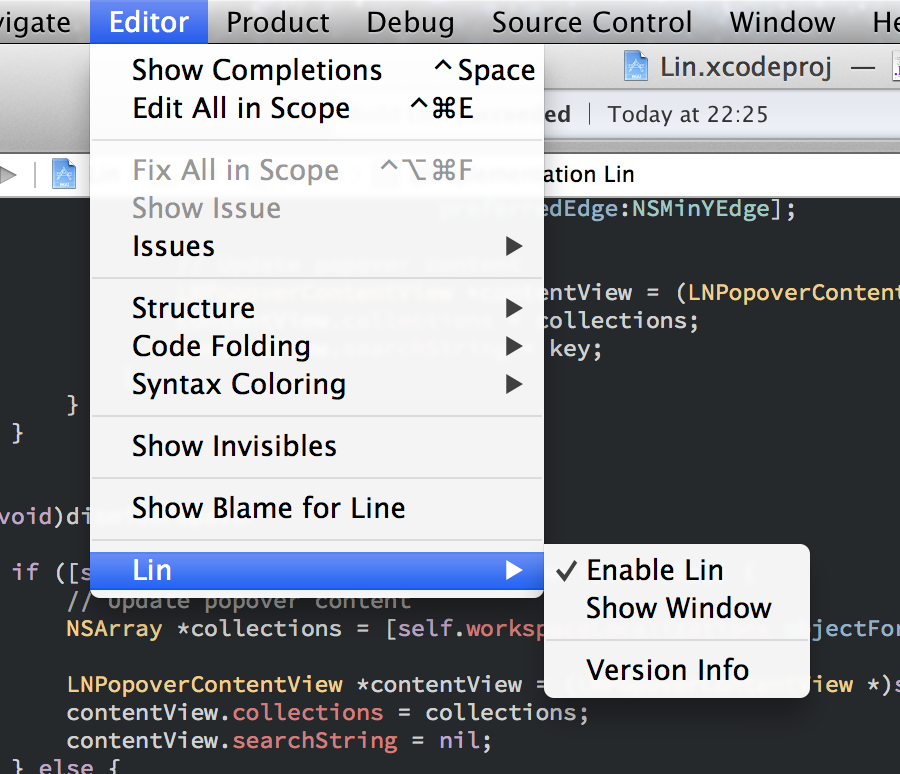Click the Lin.xcodeproj file icon in title bar
The image size is (900, 774).
[637, 67]
